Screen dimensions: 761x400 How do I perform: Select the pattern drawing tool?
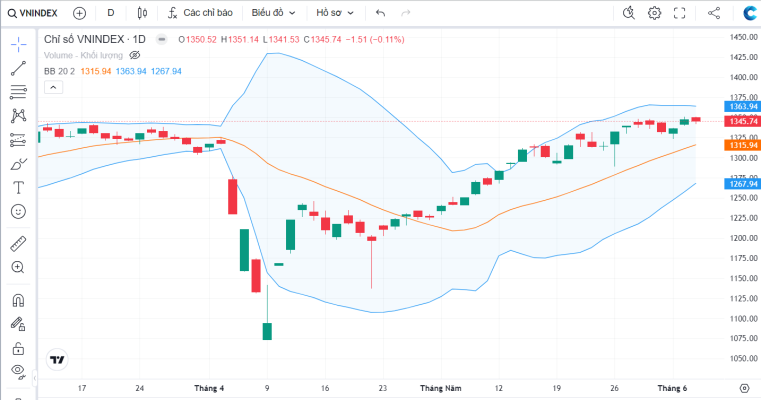click(18, 116)
